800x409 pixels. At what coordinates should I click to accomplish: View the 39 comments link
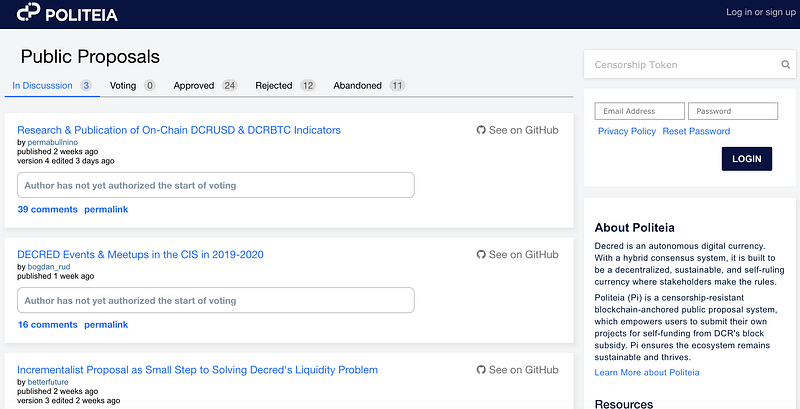pos(47,210)
